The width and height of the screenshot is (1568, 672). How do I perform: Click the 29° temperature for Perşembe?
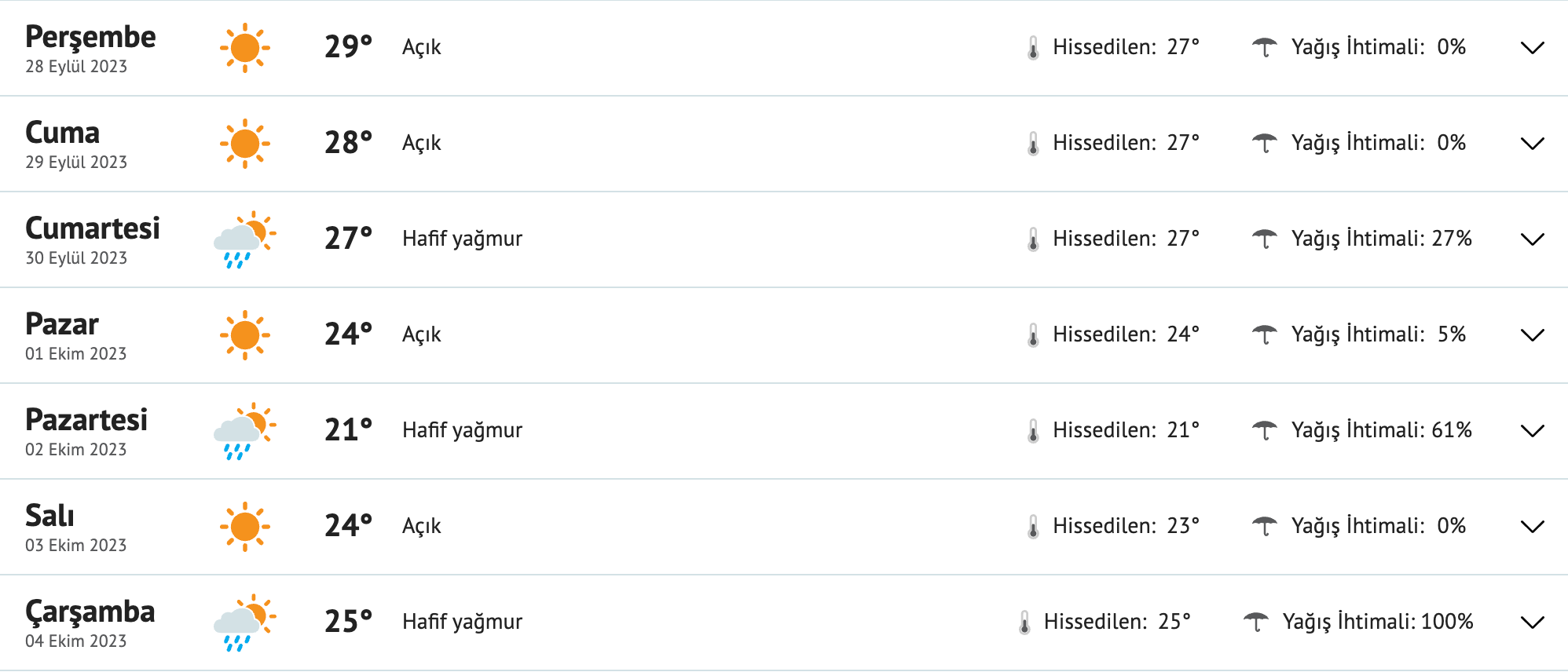pyautogui.click(x=349, y=46)
